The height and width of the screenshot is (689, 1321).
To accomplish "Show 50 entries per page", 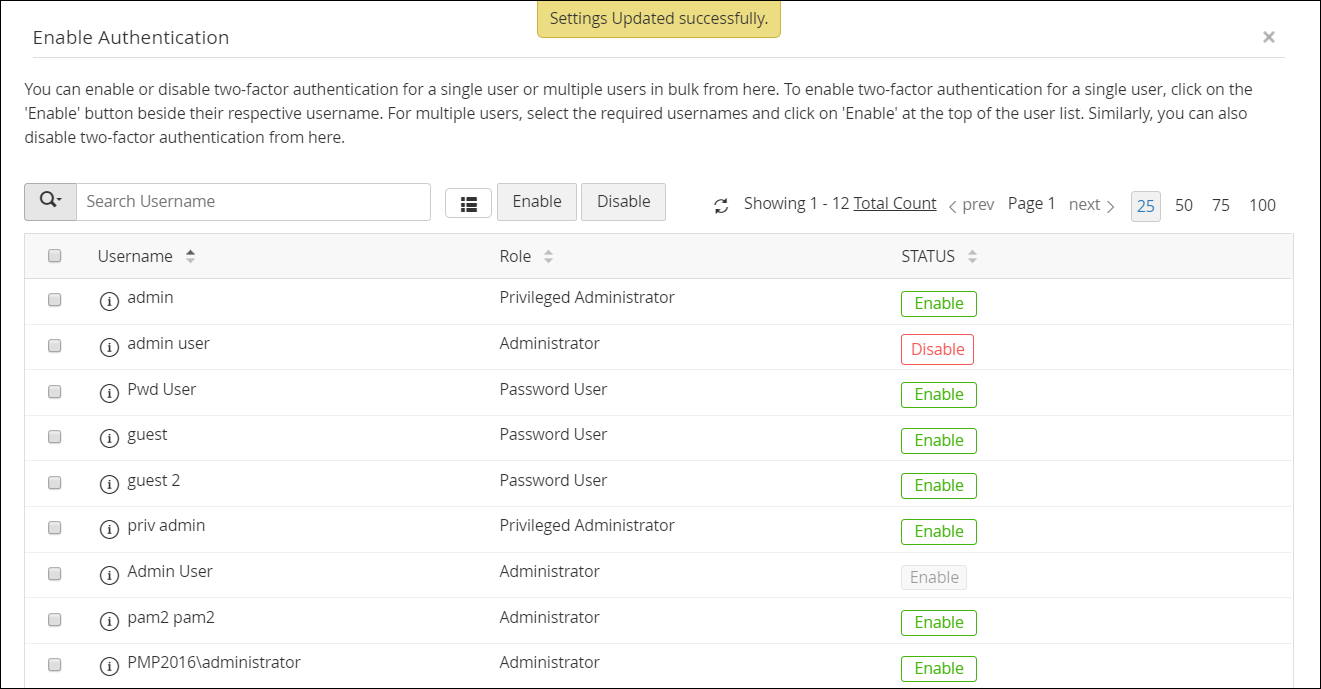I will pyautogui.click(x=1183, y=205).
